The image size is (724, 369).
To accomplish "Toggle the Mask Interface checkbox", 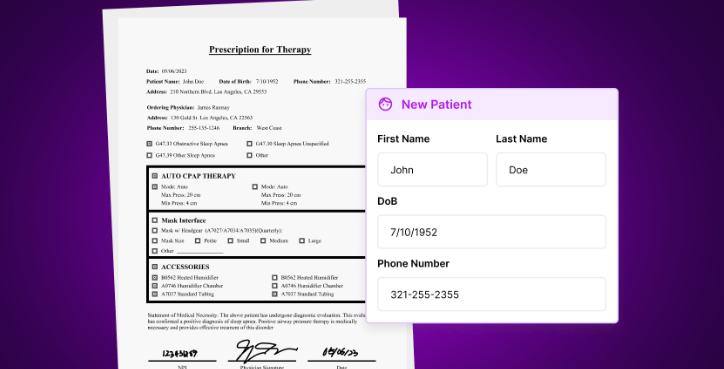I will (x=155, y=220).
